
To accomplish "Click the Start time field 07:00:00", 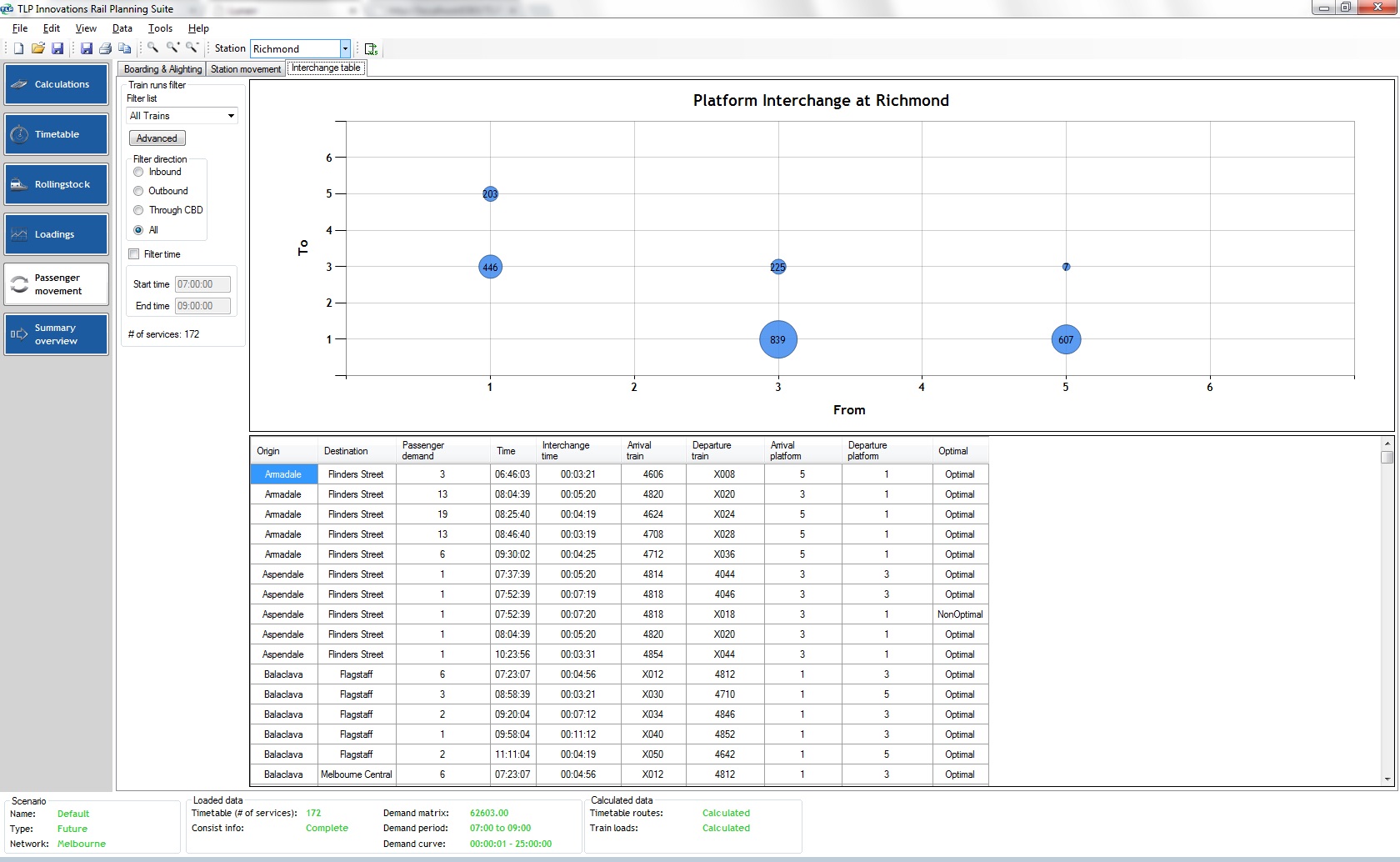I will 202,284.
